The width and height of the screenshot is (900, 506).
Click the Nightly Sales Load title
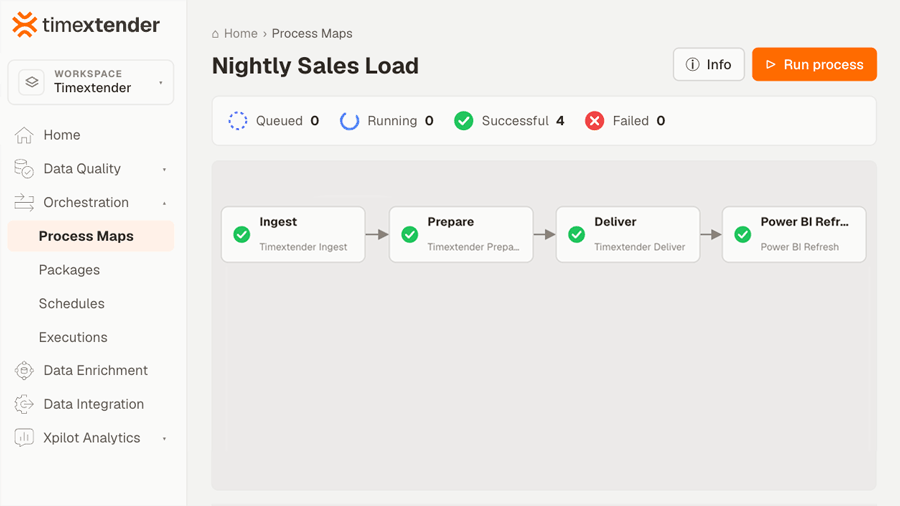coord(315,65)
